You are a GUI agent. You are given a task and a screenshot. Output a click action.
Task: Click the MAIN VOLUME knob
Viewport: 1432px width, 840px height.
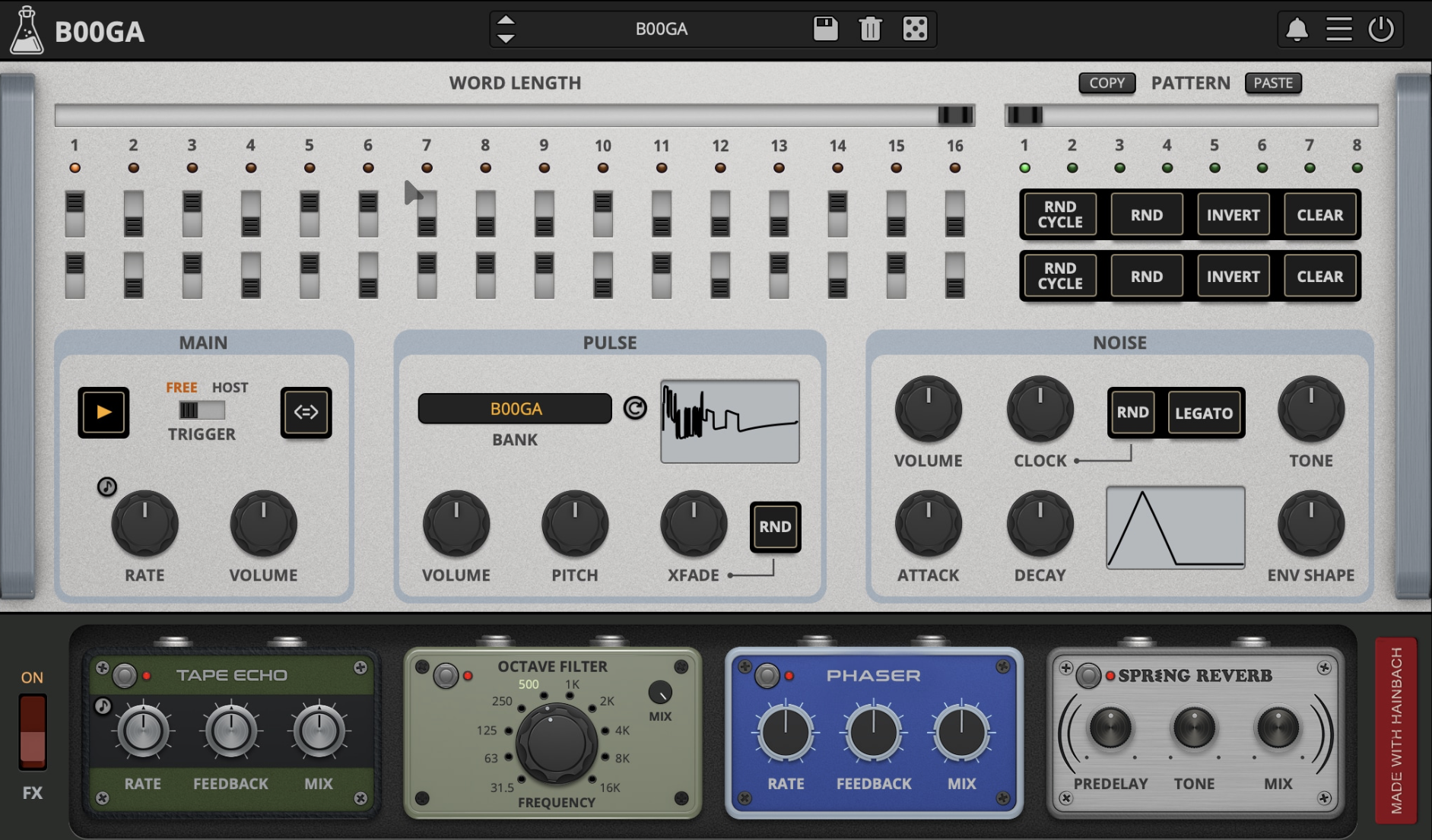pyautogui.click(x=263, y=524)
